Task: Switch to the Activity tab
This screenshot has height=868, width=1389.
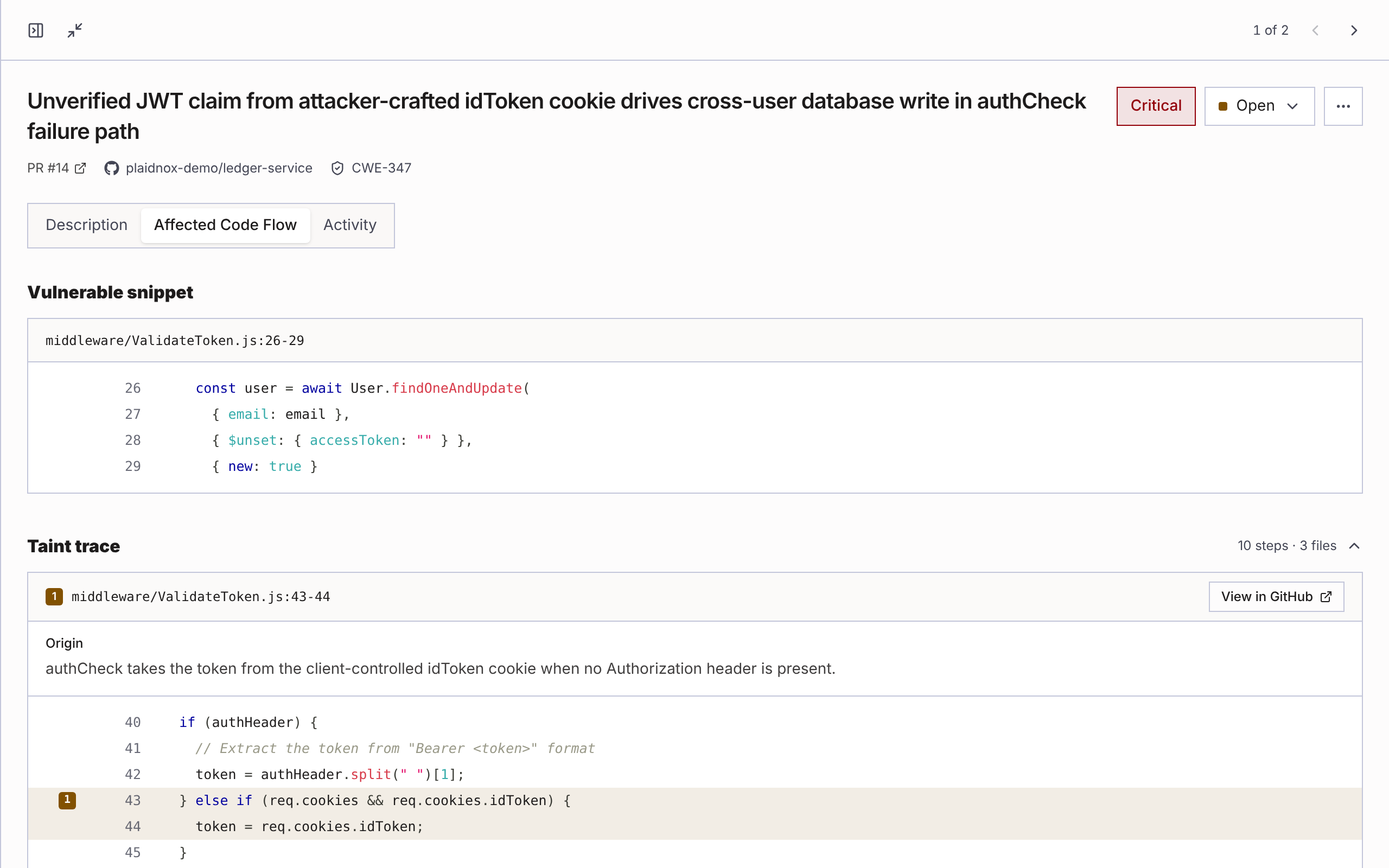Action: 349,225
